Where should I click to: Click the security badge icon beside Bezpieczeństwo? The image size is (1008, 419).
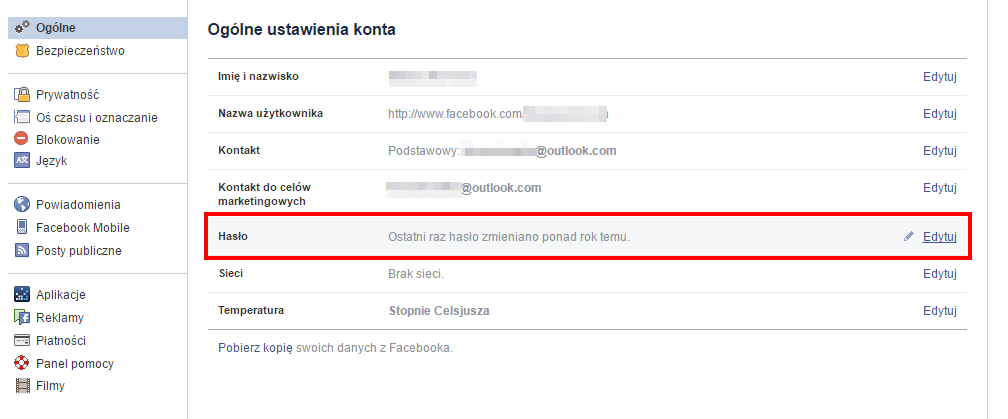pos(22,50)
